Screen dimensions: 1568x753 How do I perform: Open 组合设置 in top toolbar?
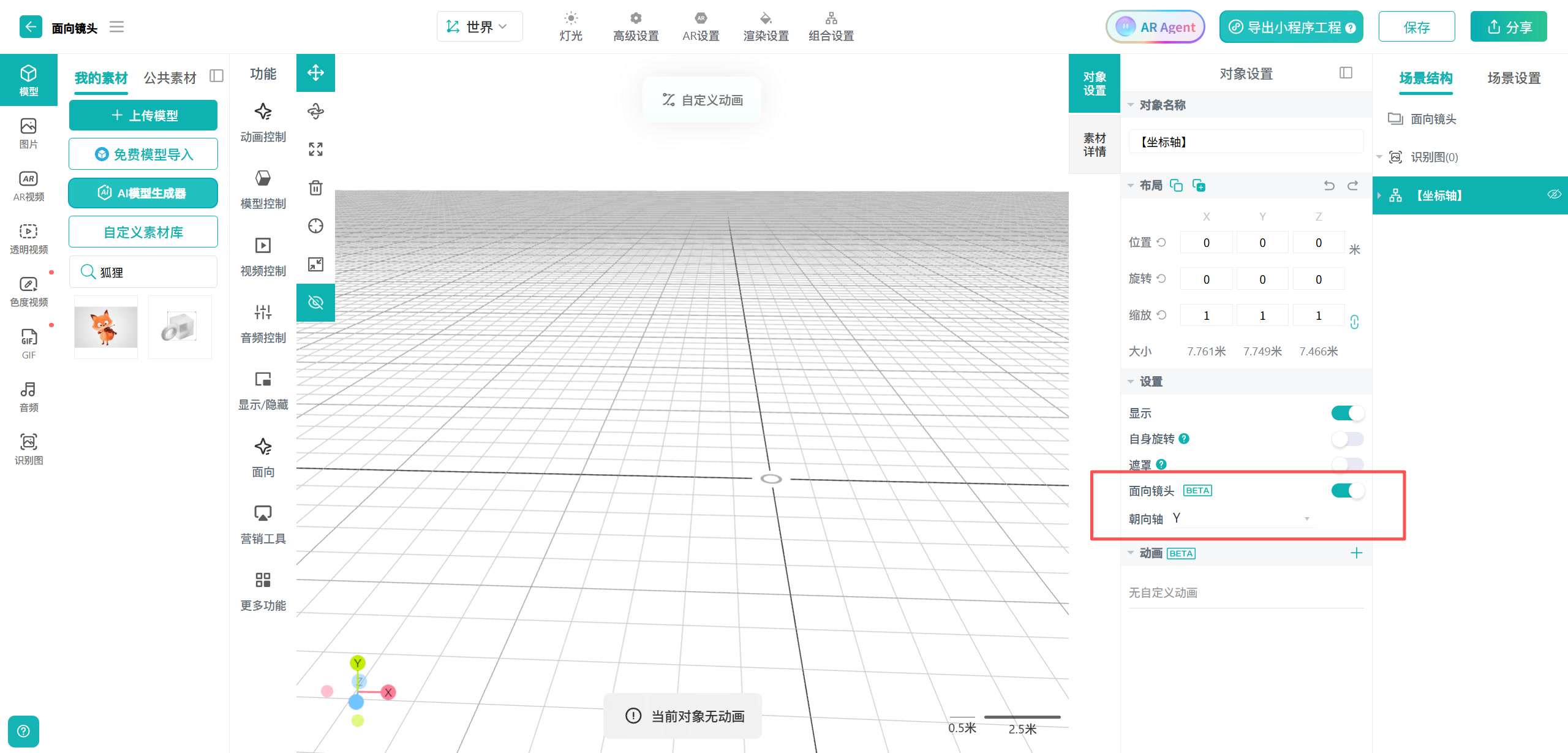point(831,27)
